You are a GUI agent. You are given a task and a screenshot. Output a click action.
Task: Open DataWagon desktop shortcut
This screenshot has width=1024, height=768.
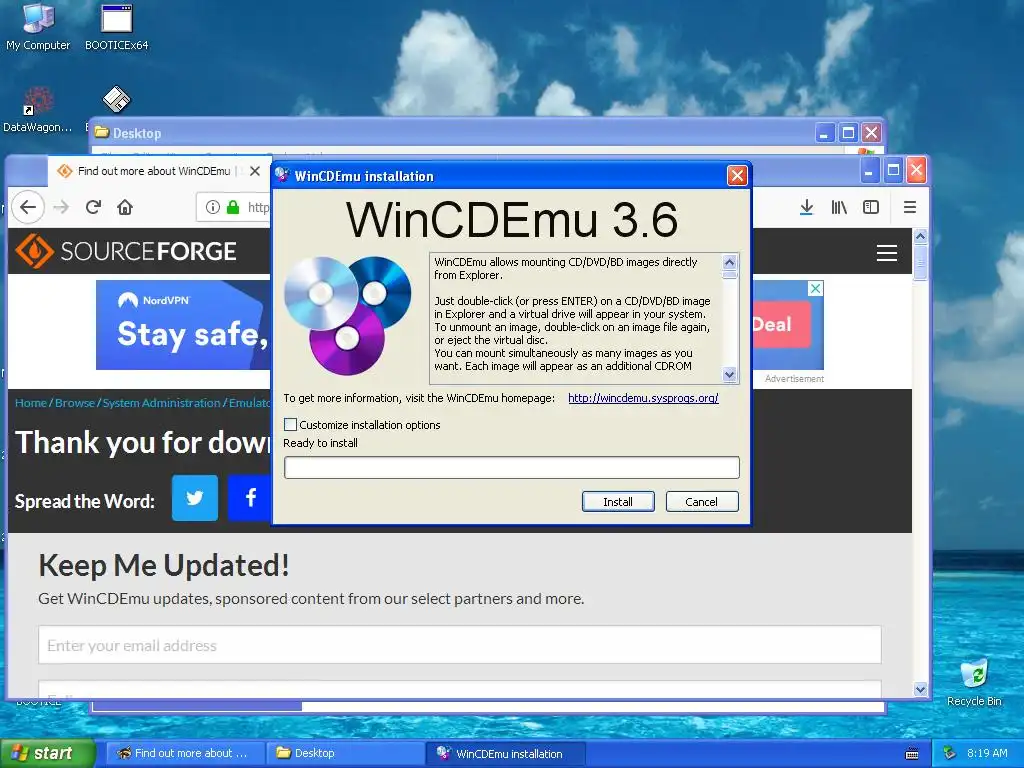(x=38, y=110)
